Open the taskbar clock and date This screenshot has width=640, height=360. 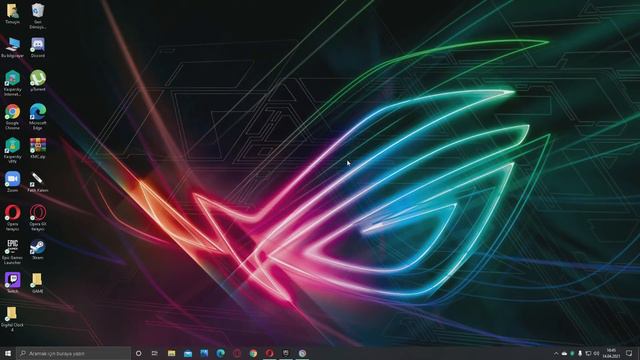coord(611,353)
